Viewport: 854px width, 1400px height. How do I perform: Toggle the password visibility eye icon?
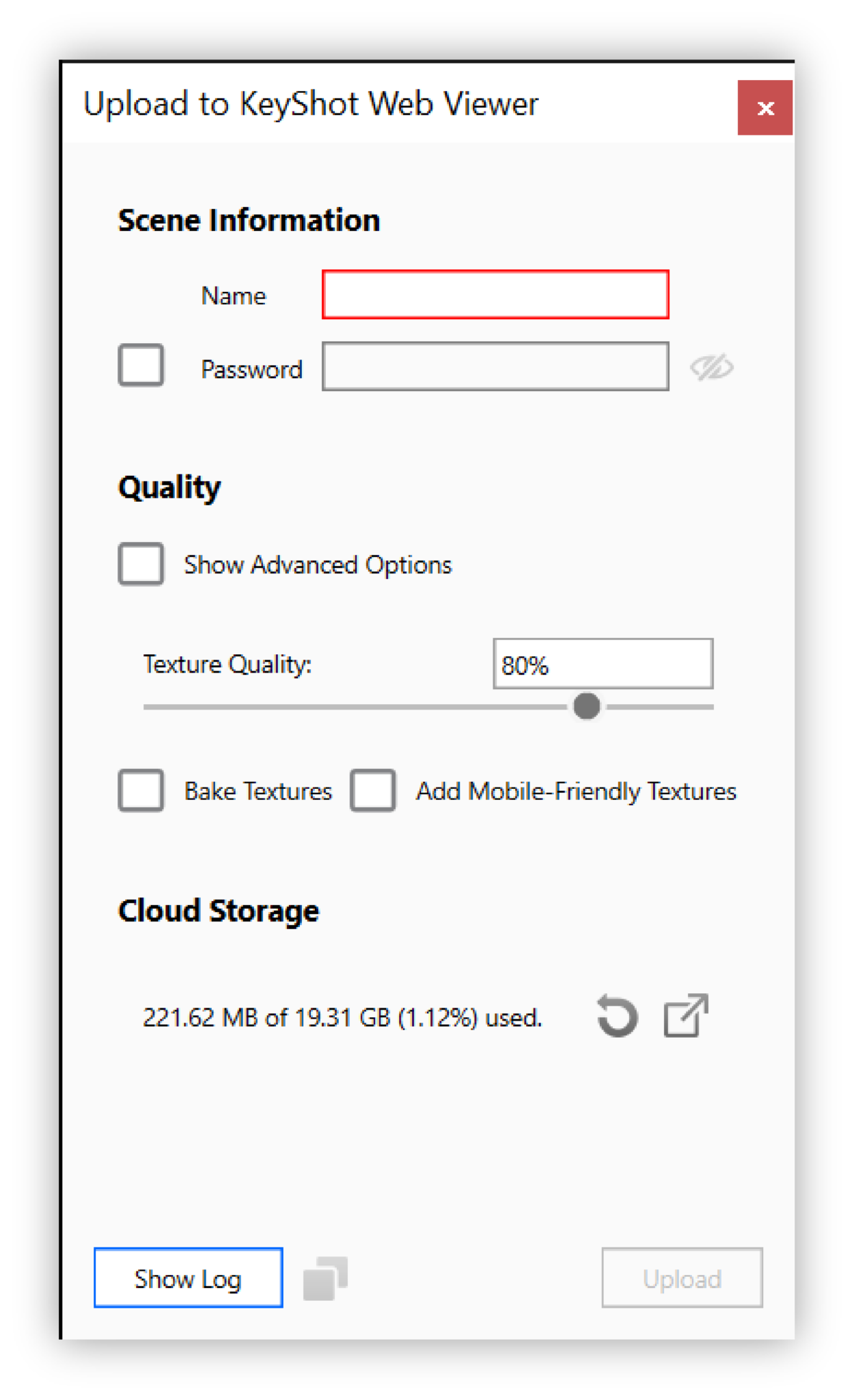[x=711, y=367]
